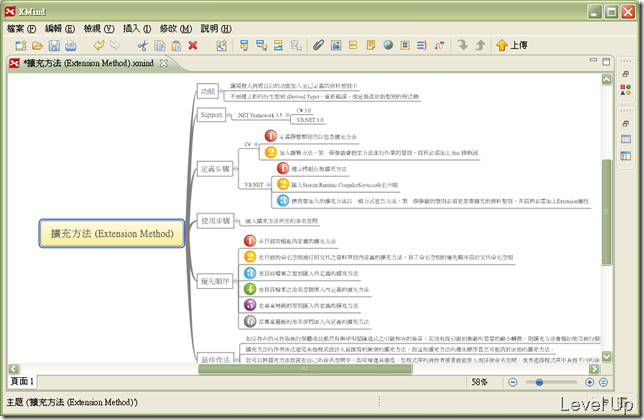Collapse the 優先順序 topic branch
644x420 pixels.
[236, 281]
